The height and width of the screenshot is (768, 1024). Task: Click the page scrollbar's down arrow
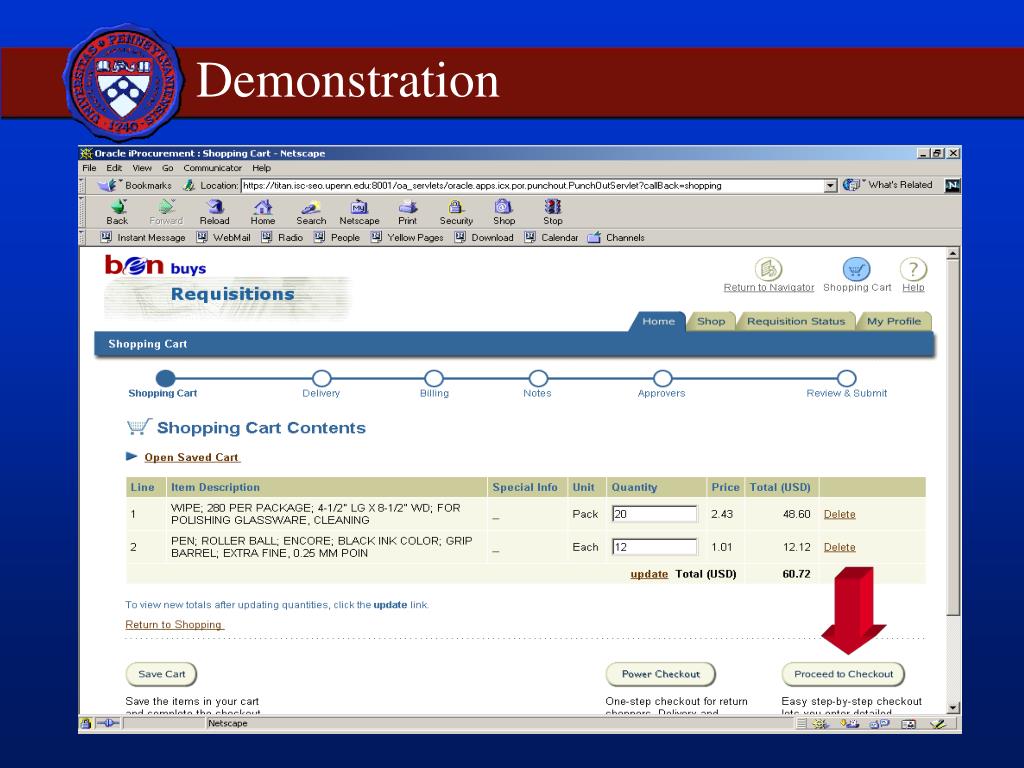953,708
